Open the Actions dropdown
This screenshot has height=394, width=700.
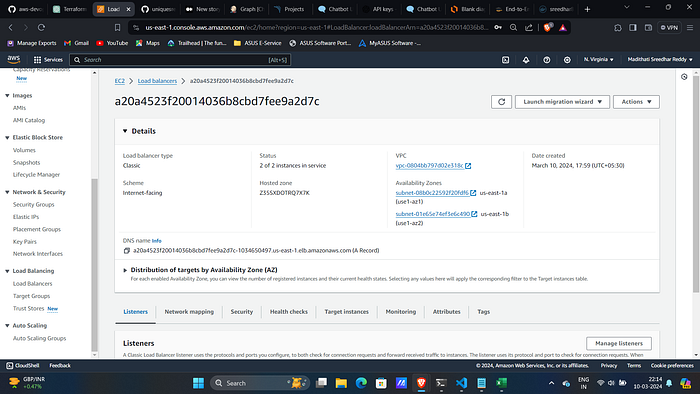click(636, 102)
